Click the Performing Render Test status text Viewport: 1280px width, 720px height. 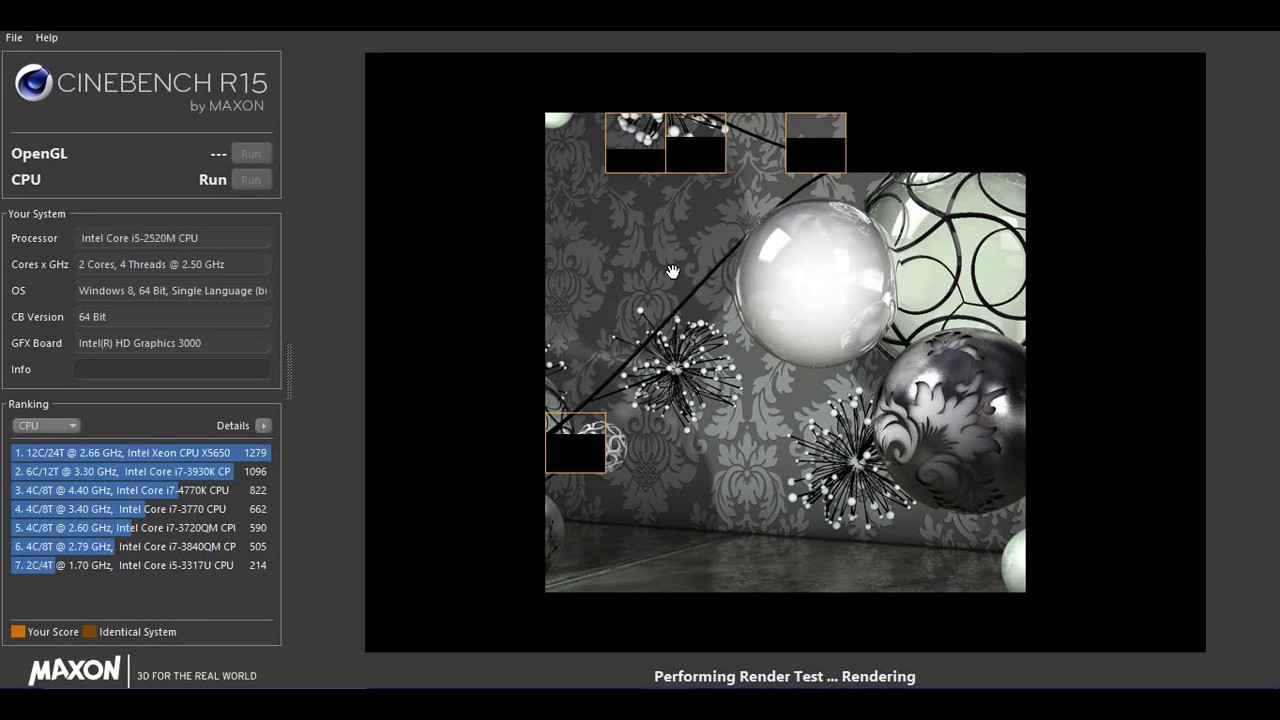pos(785,677)
